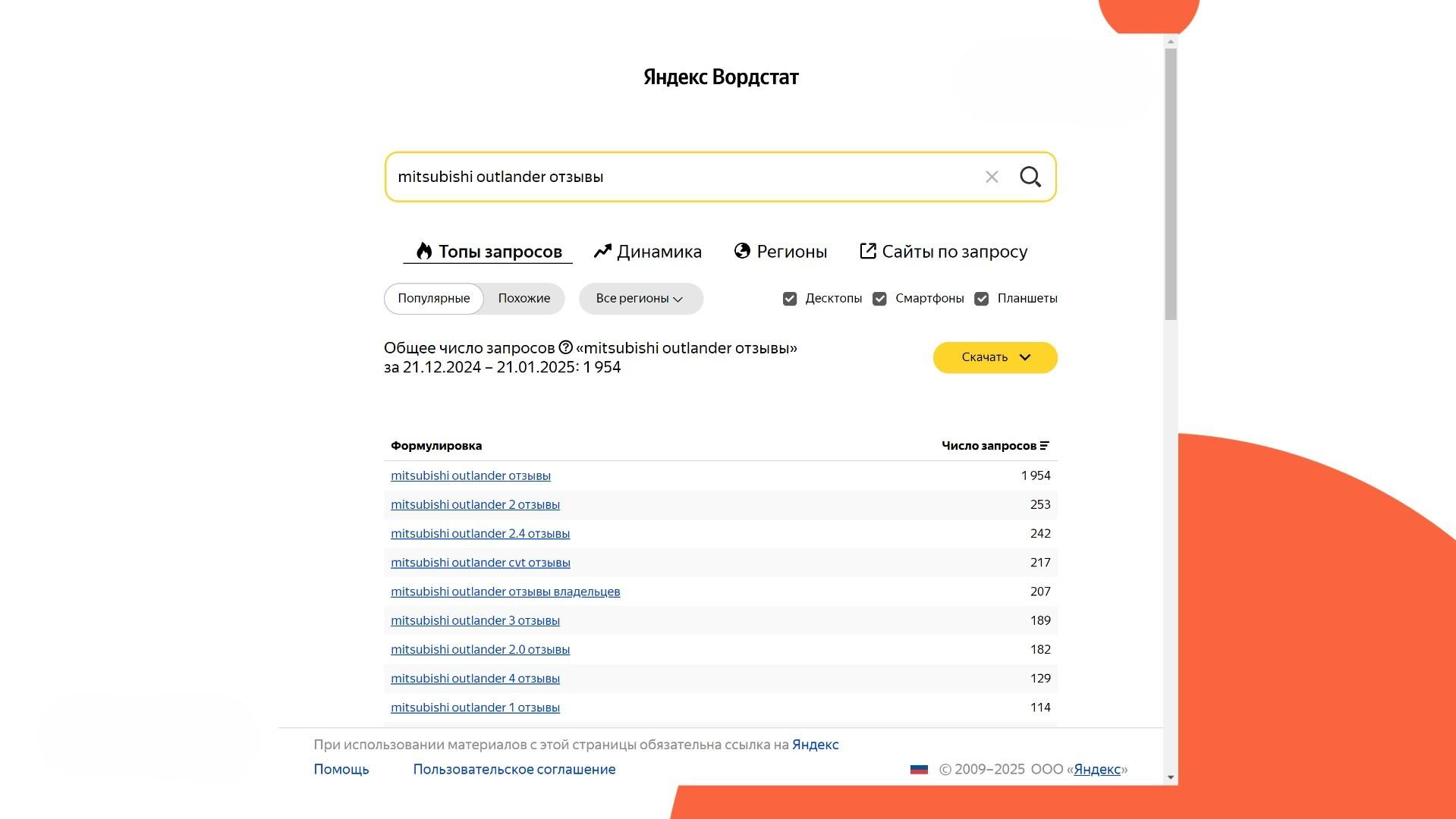Open the Топы запросов tab
Image resolution: width=1456 pixels, height=819 pixels.
click(x=488, y=252)
